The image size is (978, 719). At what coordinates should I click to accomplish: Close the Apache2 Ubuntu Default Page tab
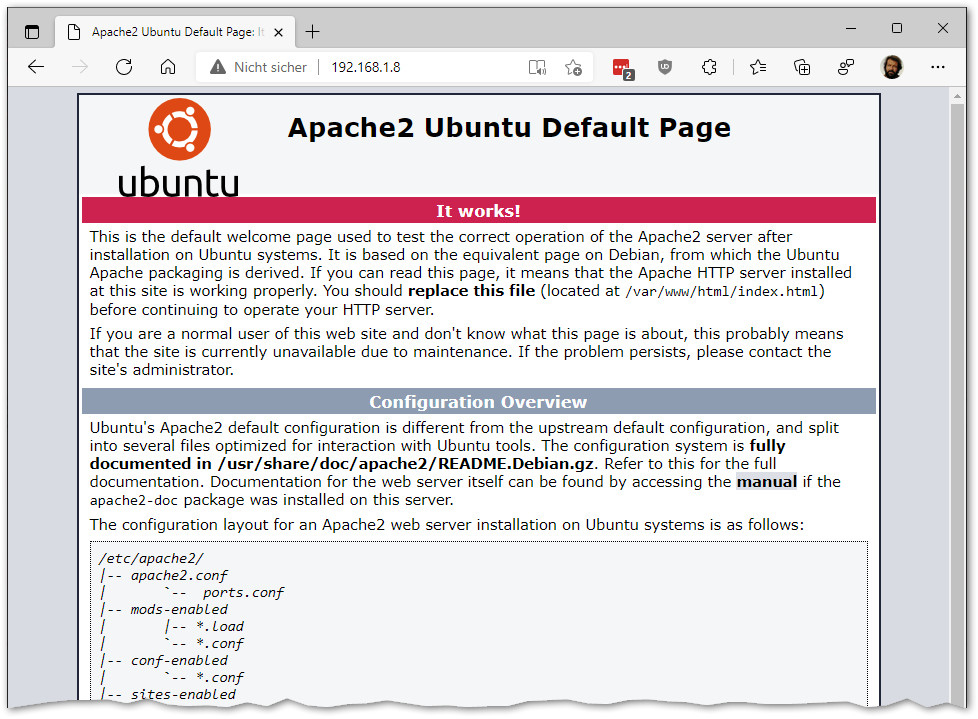coord(280,31)
